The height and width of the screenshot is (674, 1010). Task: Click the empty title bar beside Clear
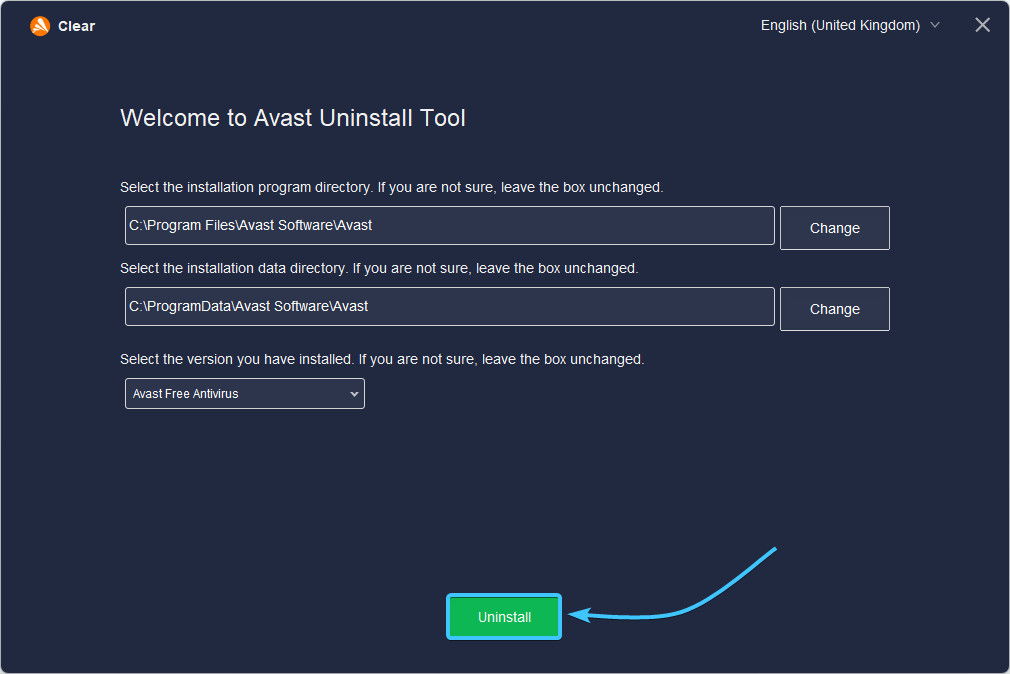pyautogui.click(x=400, y=26)
